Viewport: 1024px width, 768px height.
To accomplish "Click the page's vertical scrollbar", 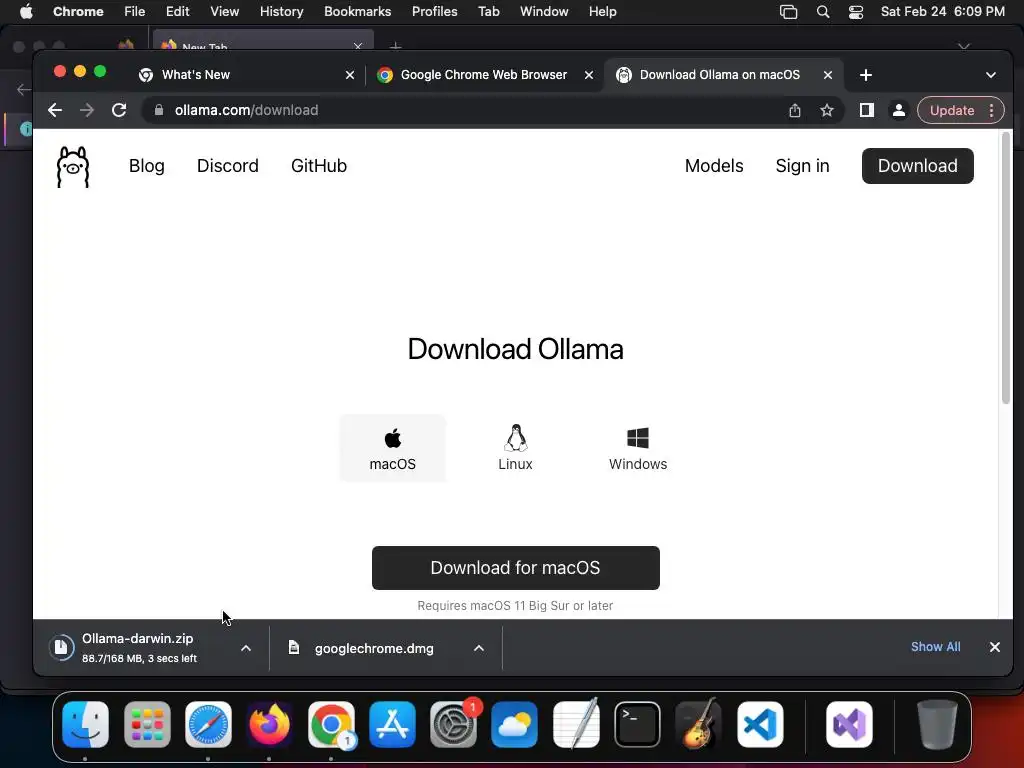I will 1006,268.
